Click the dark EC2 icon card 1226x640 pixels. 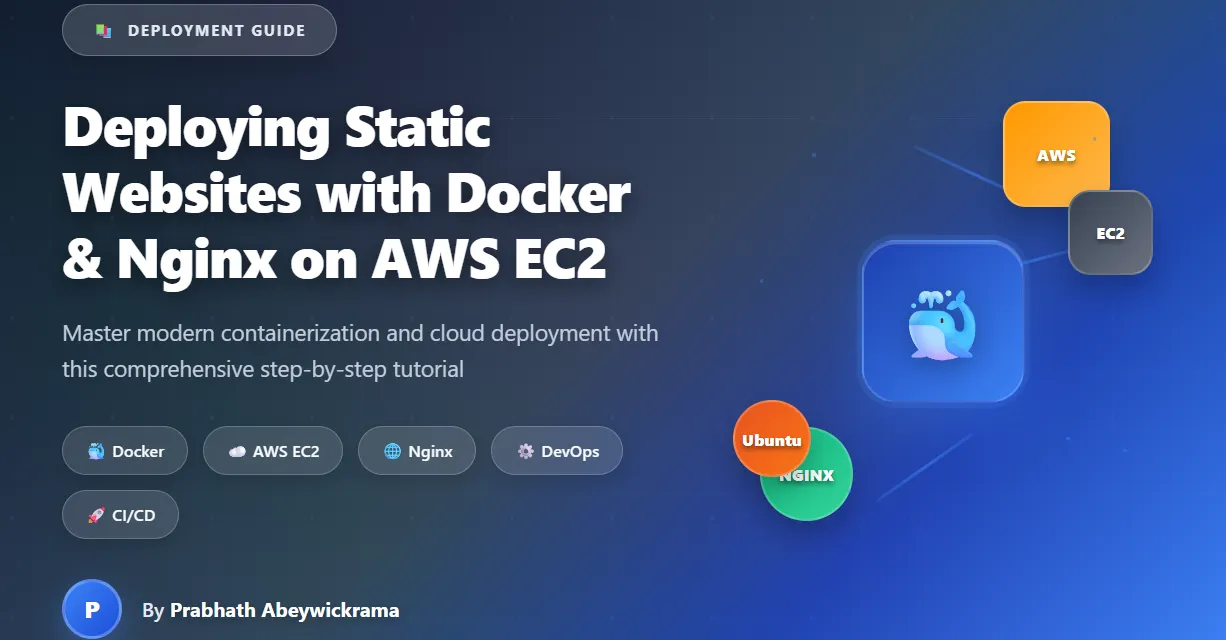click(x=1109, y=233)
